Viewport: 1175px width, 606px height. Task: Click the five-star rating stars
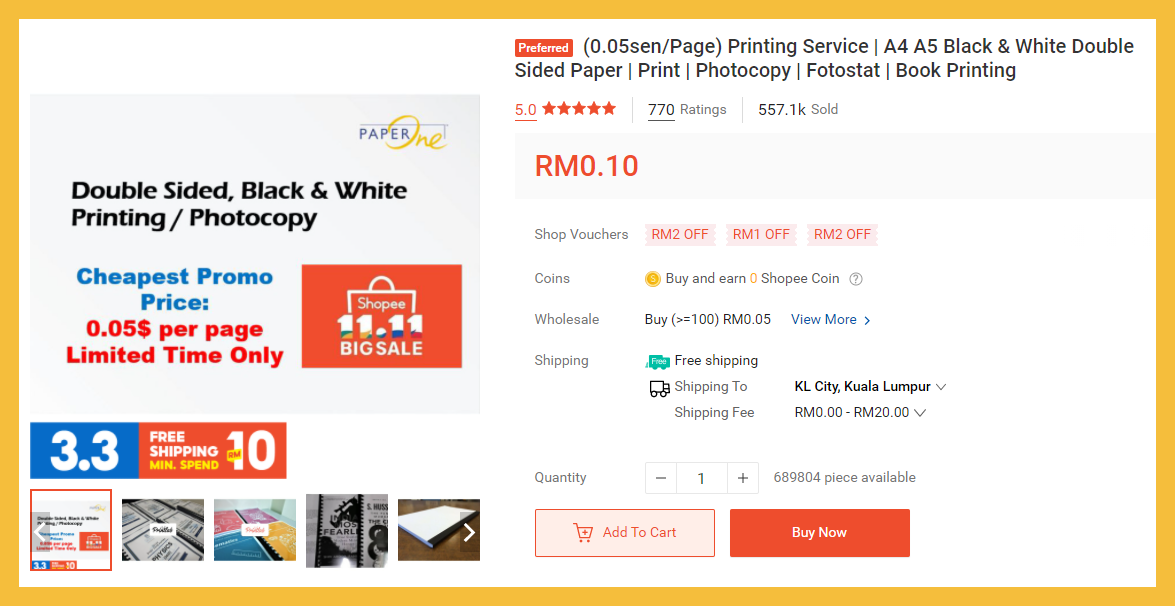(579, 109)
